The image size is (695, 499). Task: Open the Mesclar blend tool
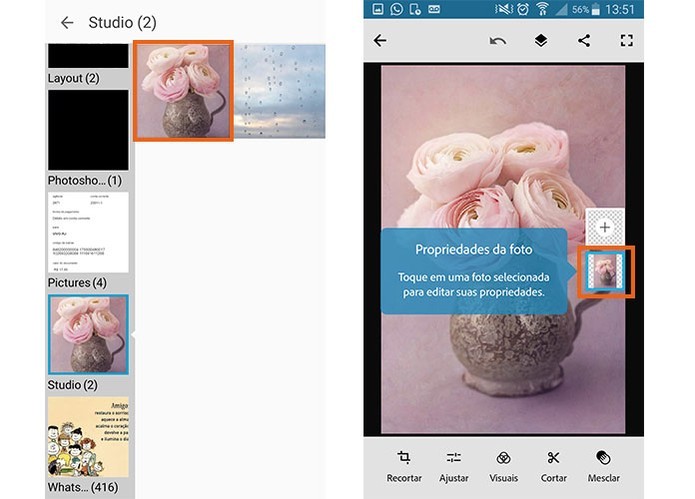603,467
